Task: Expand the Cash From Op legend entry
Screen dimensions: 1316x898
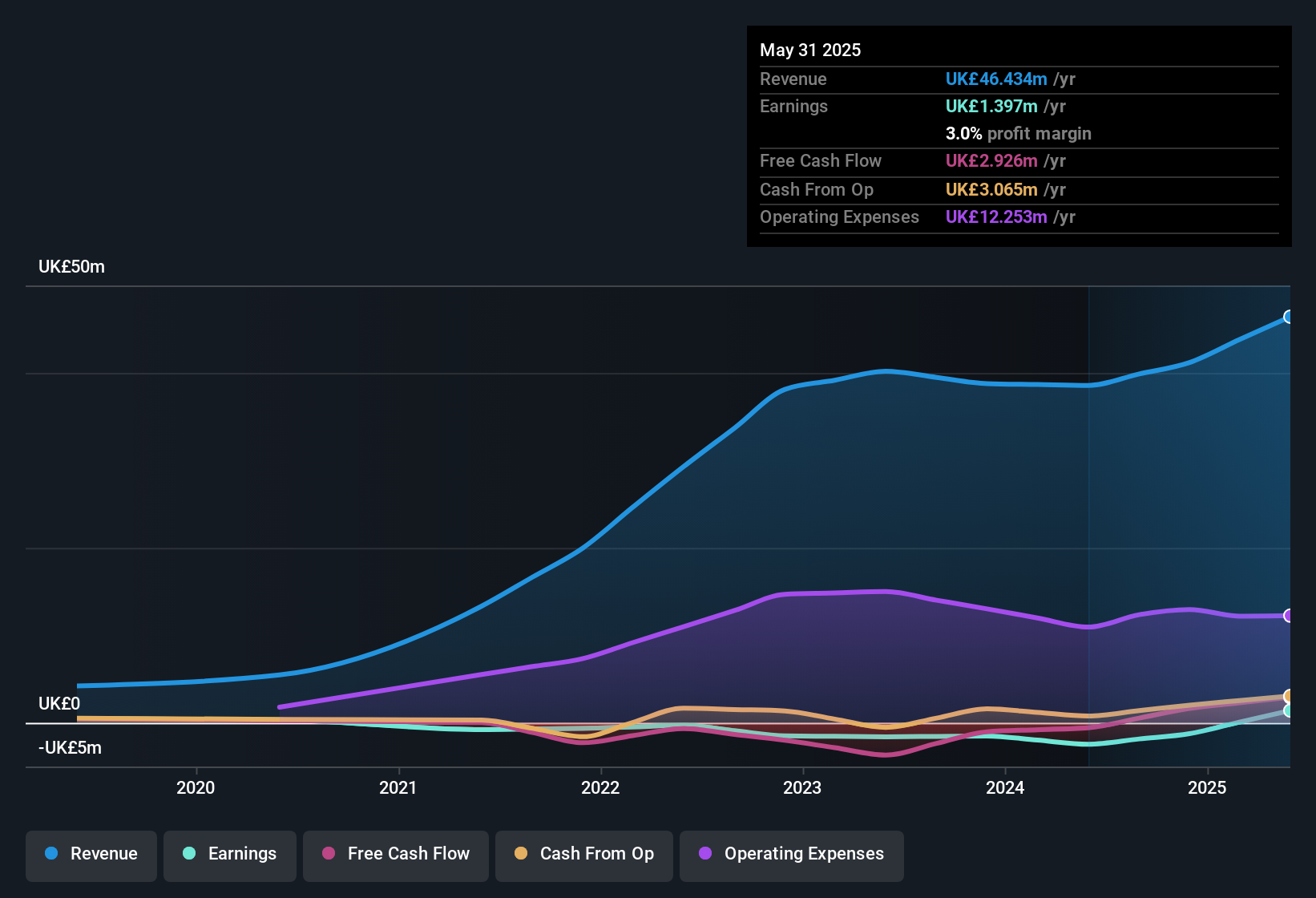Action: (584, 854)
